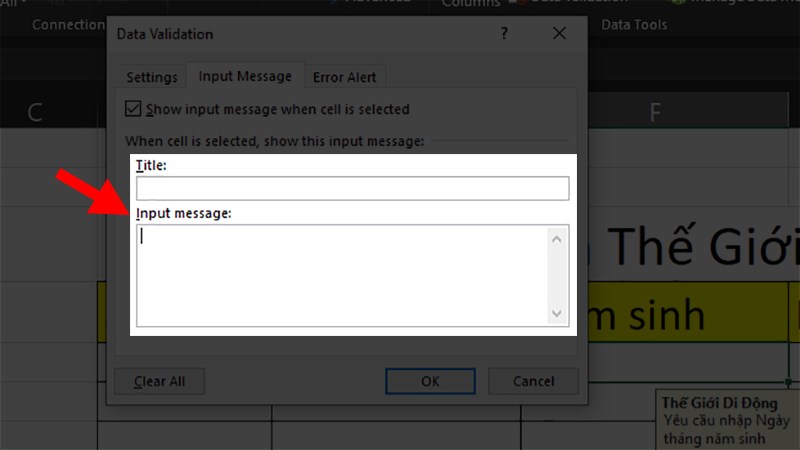
Task: Click the Cancel button
Action: [x=533, y=381]
